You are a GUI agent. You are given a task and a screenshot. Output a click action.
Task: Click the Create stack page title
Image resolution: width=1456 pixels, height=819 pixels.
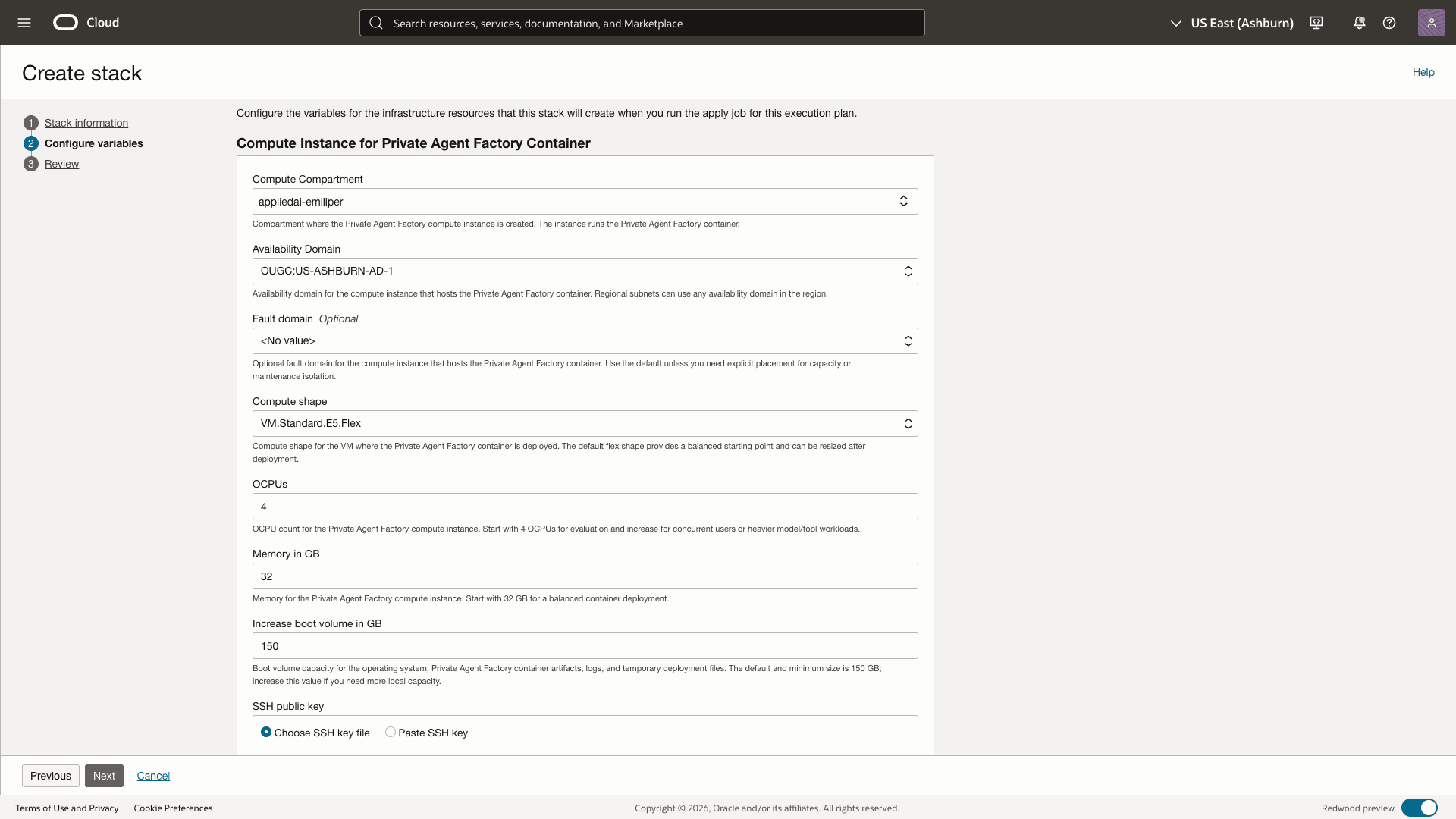coord(82,73)
